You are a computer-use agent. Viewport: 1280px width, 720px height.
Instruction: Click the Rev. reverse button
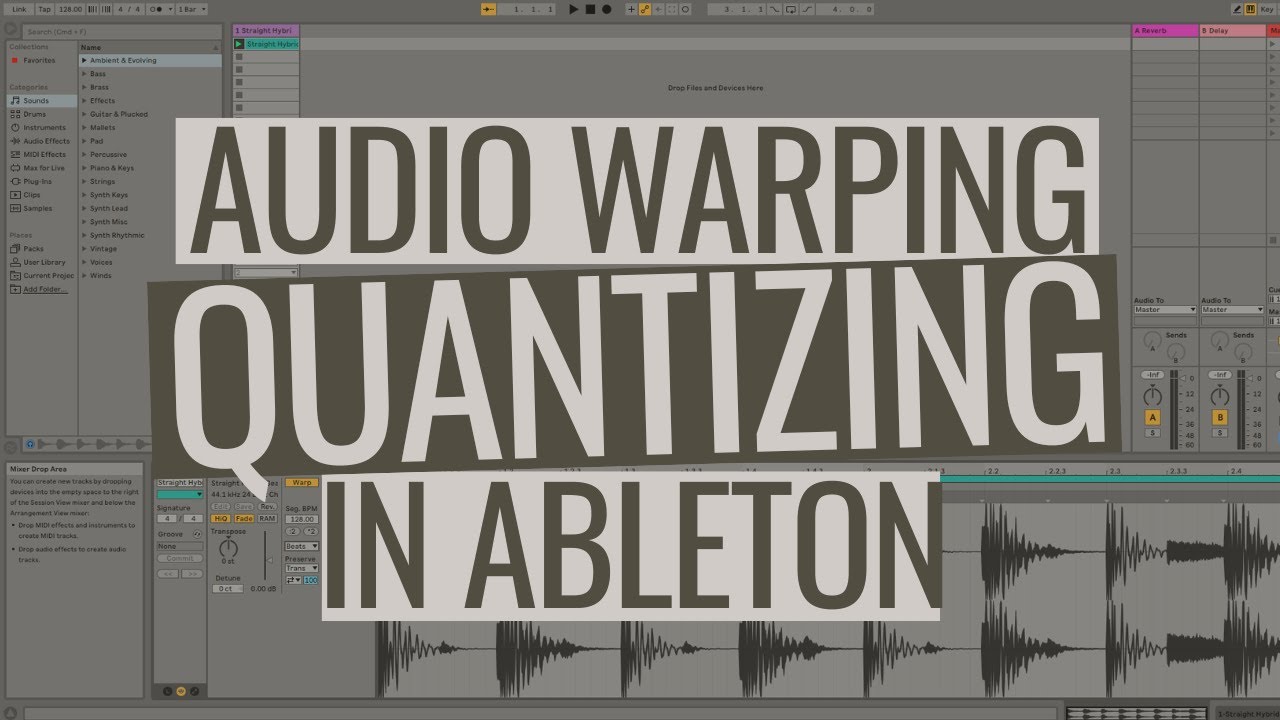pos(267,507)
